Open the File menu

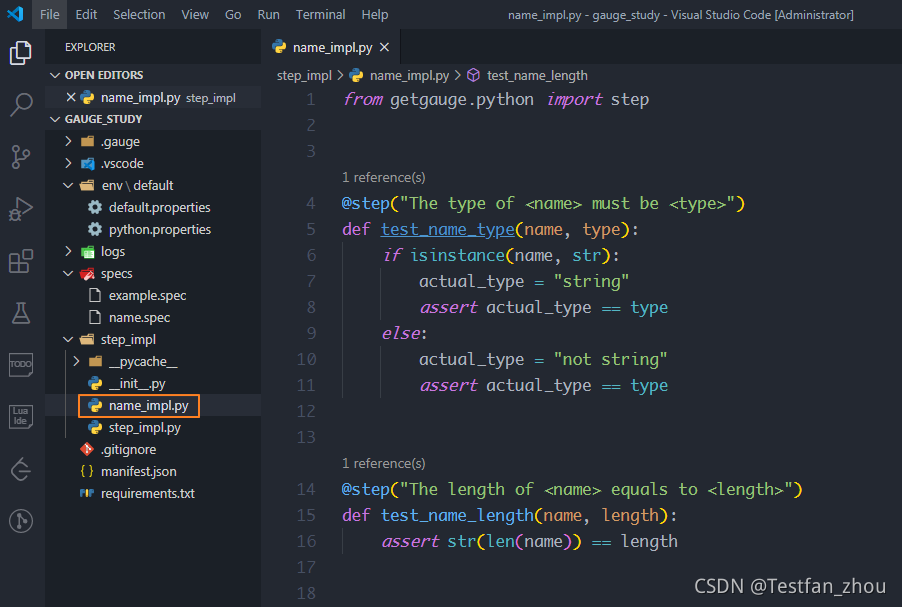(x=49, y=14)
